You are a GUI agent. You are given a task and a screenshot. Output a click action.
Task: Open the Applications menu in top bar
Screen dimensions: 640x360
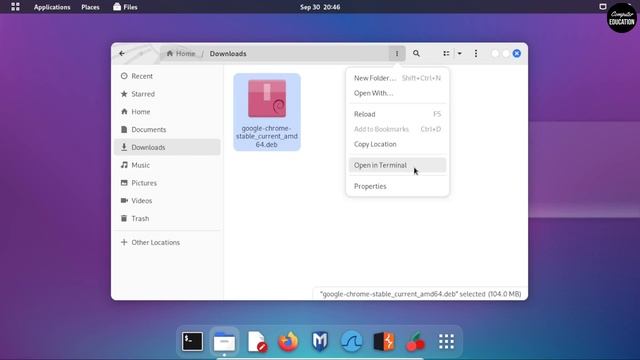[x=52, y=7]
